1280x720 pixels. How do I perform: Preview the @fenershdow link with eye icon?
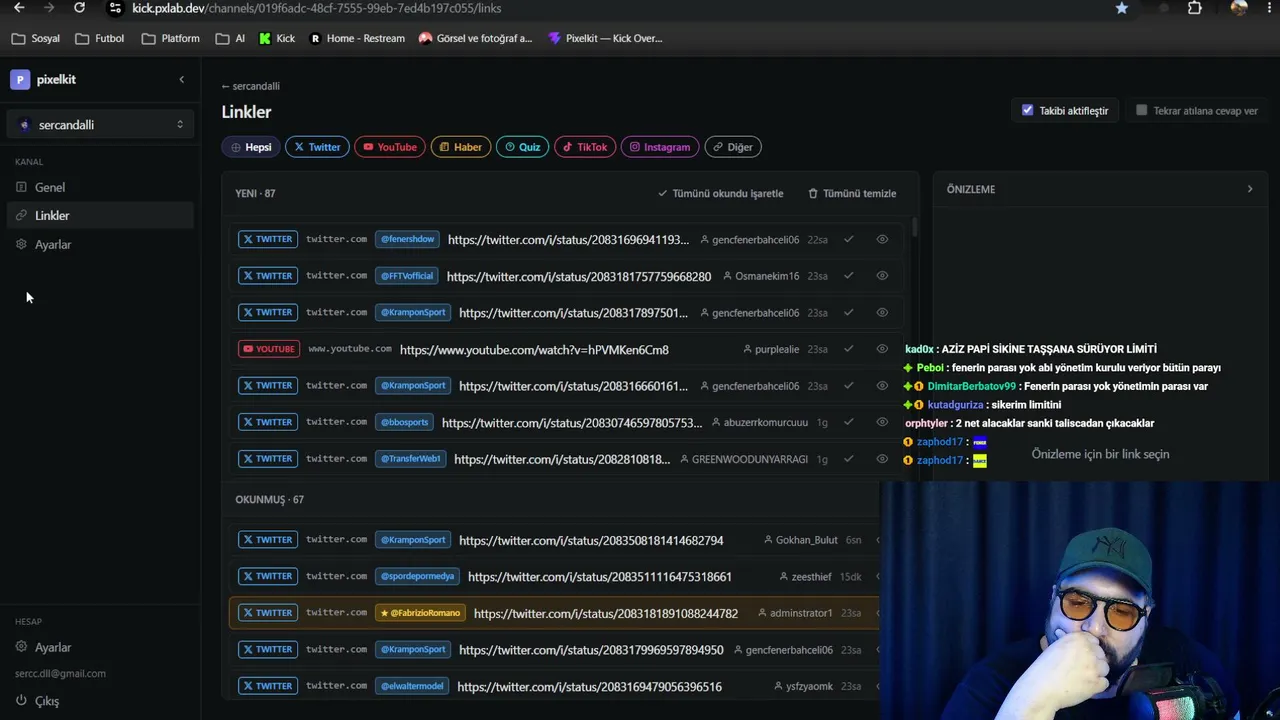(x=882, y=239)
